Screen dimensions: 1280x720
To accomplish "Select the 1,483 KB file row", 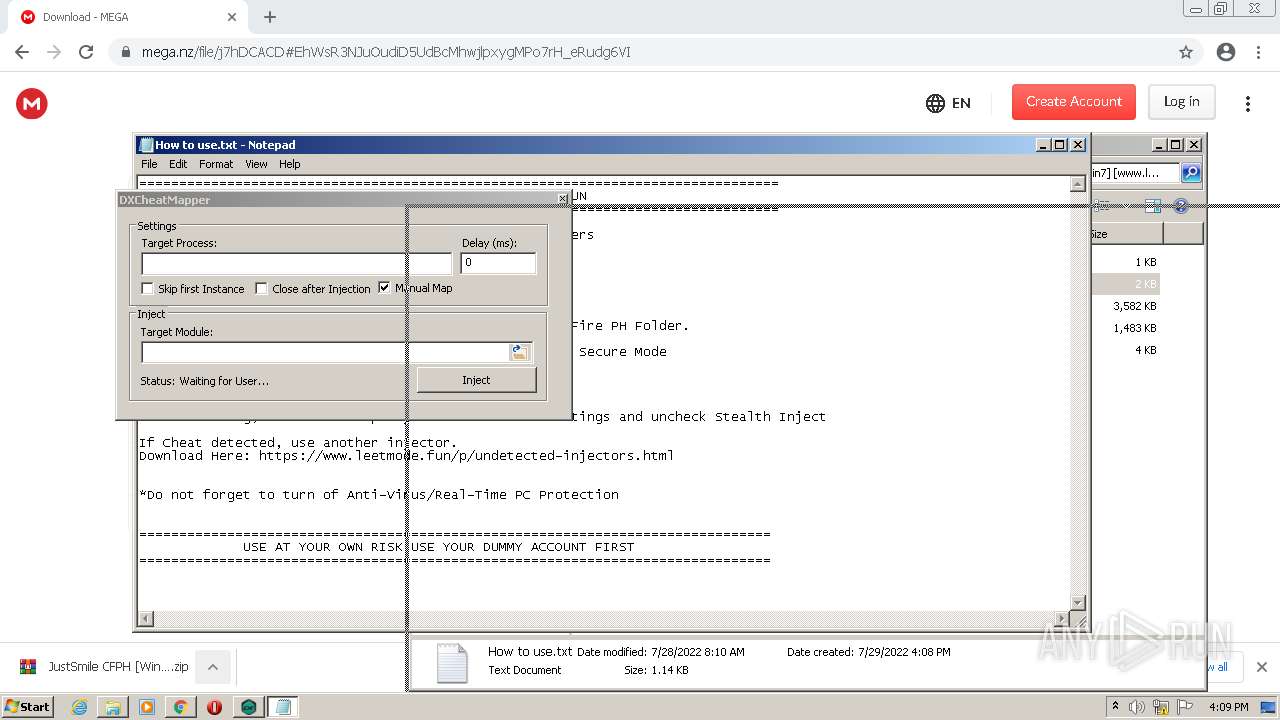I will [x=1125, y=328].
